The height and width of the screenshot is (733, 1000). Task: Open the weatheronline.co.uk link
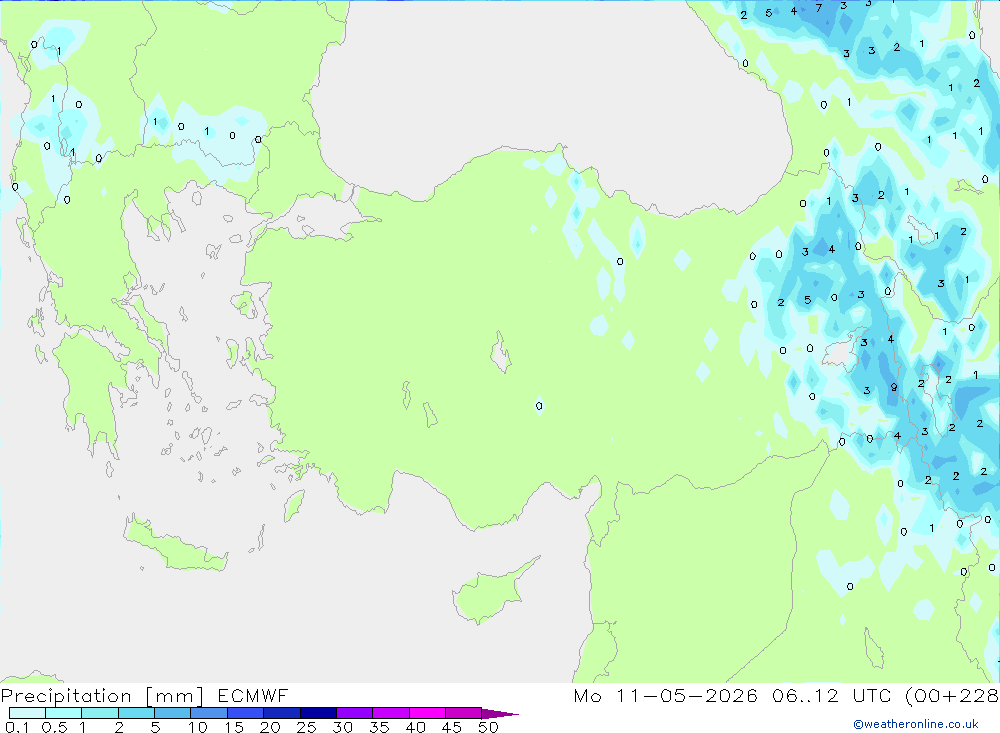point(916,723)
